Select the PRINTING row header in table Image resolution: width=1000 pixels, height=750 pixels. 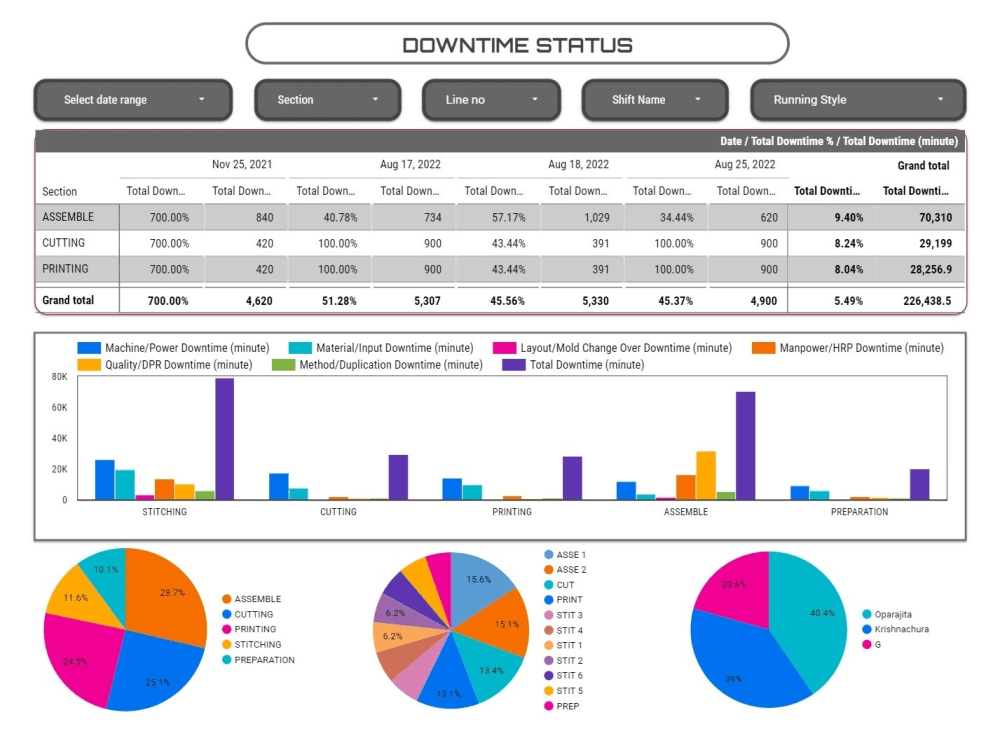click(x=66, y=269)
